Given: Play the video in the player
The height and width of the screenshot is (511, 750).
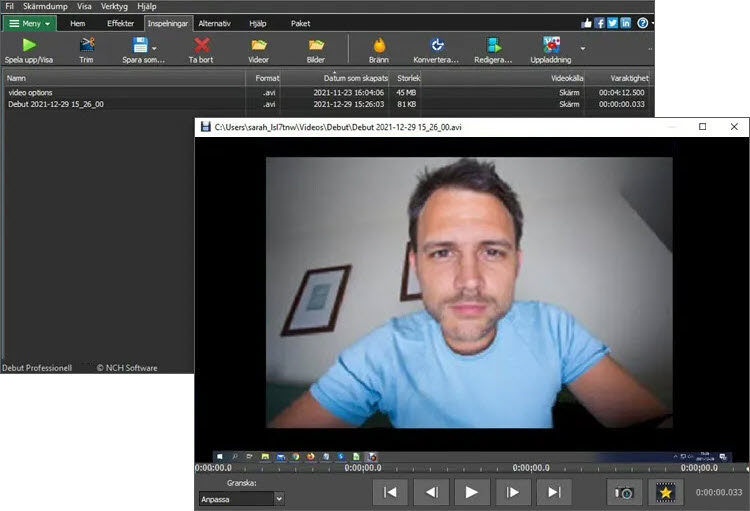Looking at the screenshot, I should point(472,492).
